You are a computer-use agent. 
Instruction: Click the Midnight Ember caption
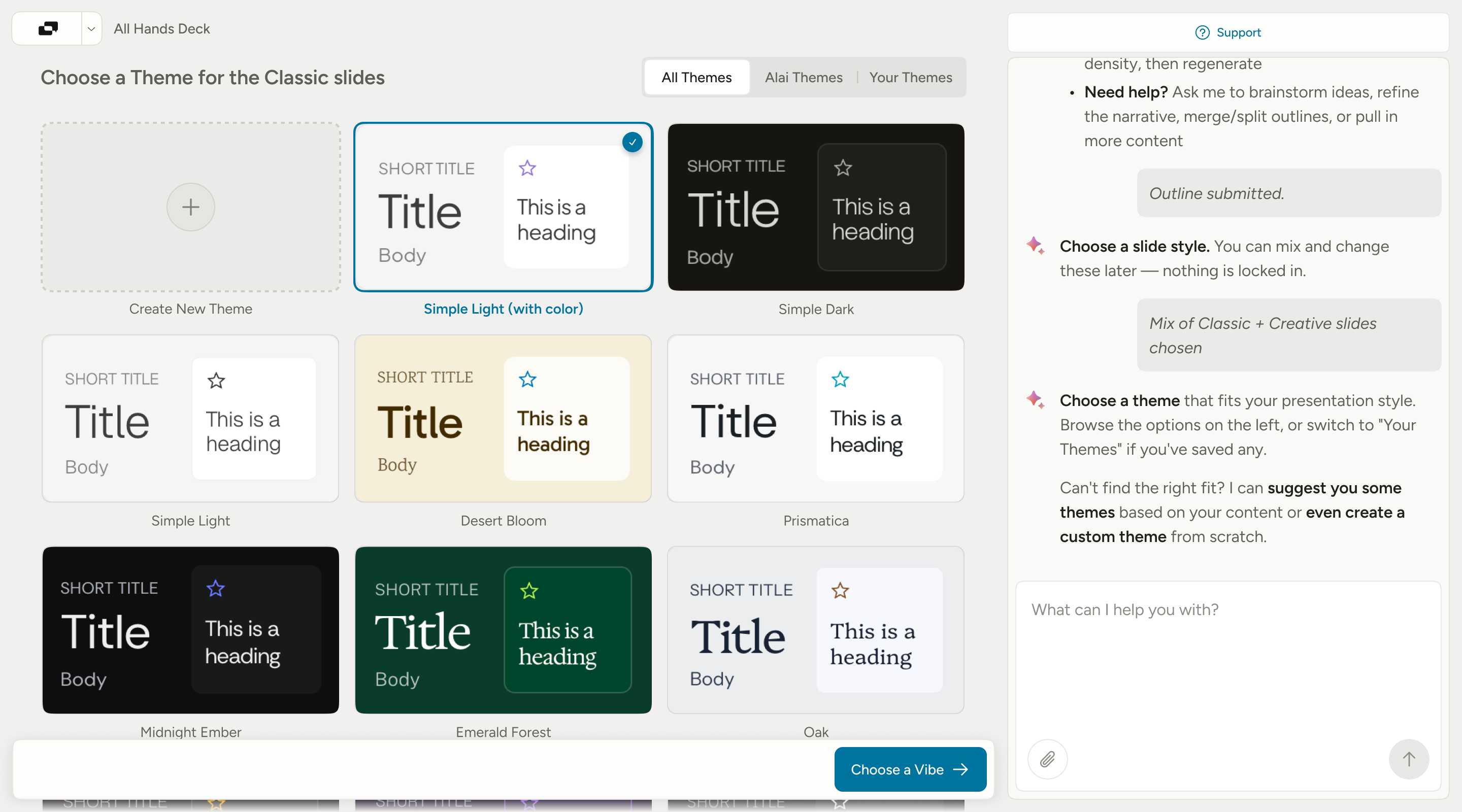point(191,731)
